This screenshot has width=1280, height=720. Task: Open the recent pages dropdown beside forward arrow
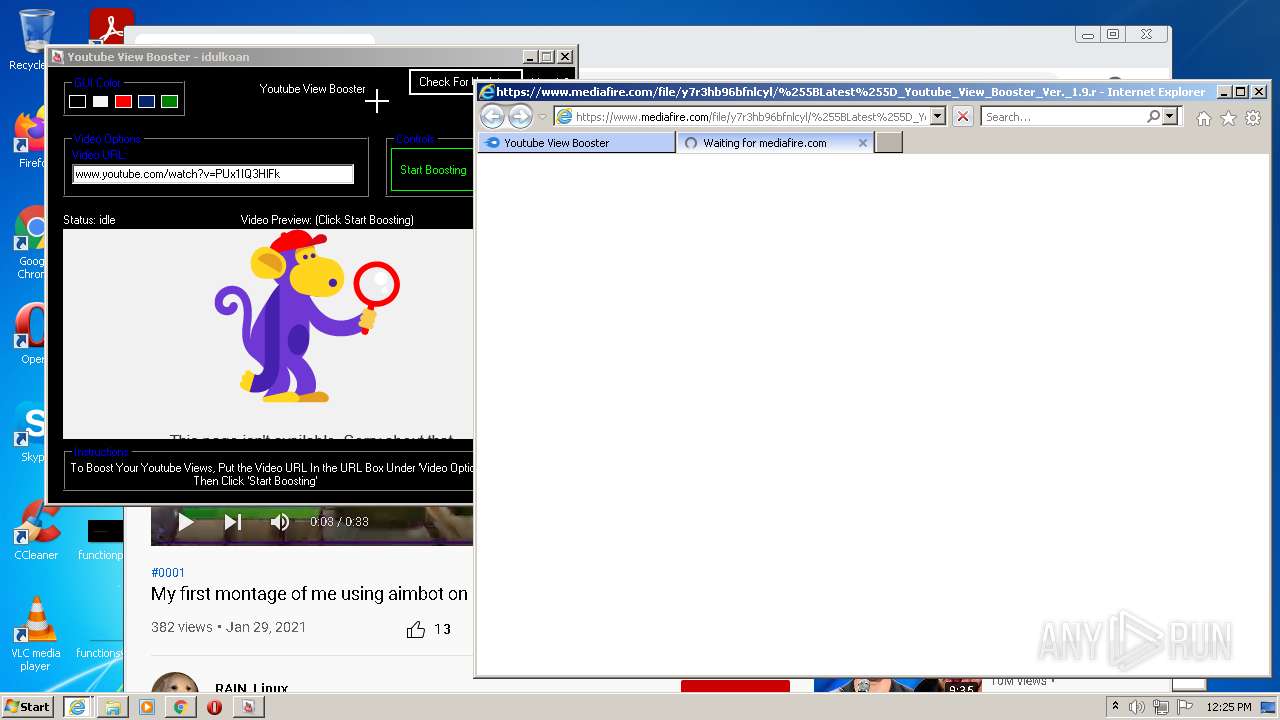click(x=542, y=117)
